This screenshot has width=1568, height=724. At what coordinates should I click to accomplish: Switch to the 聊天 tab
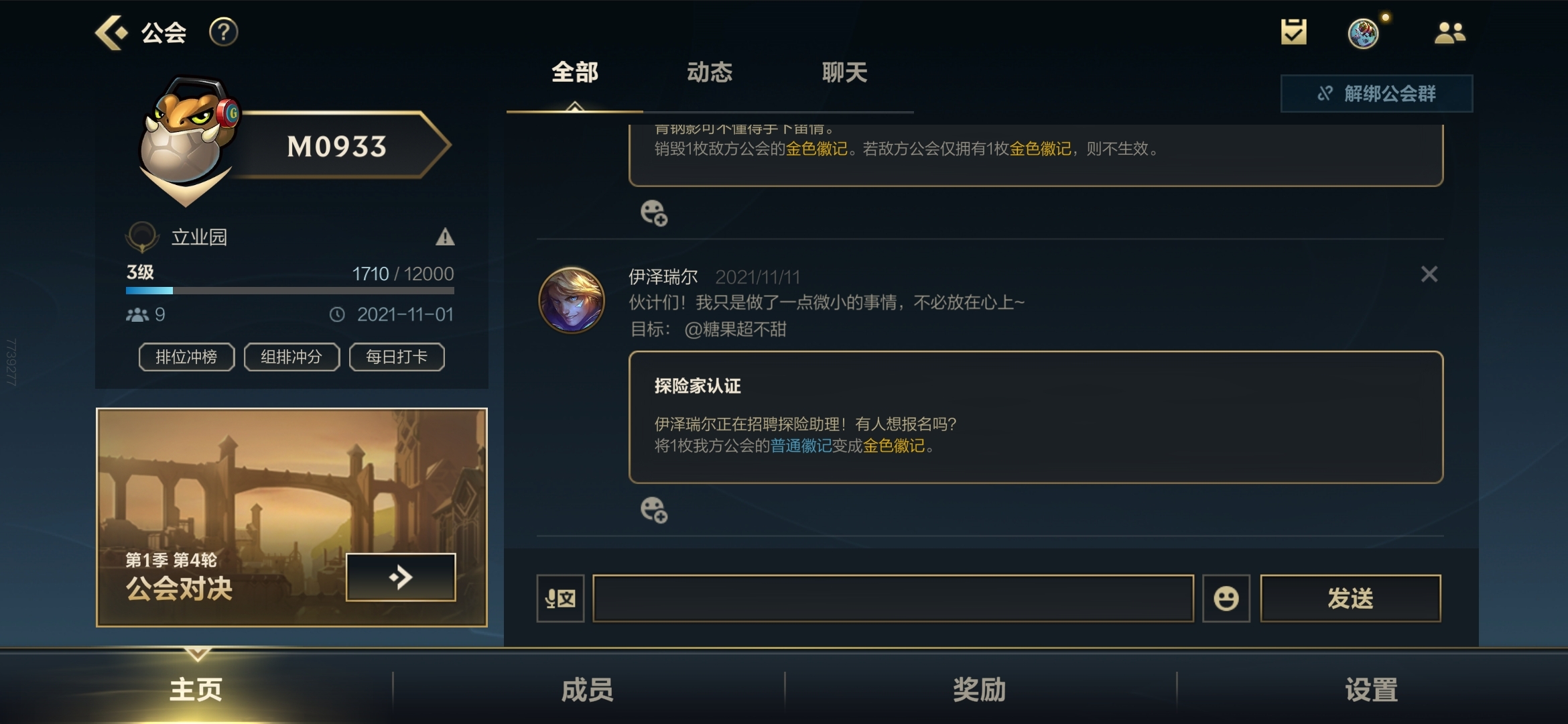[844, 72]
